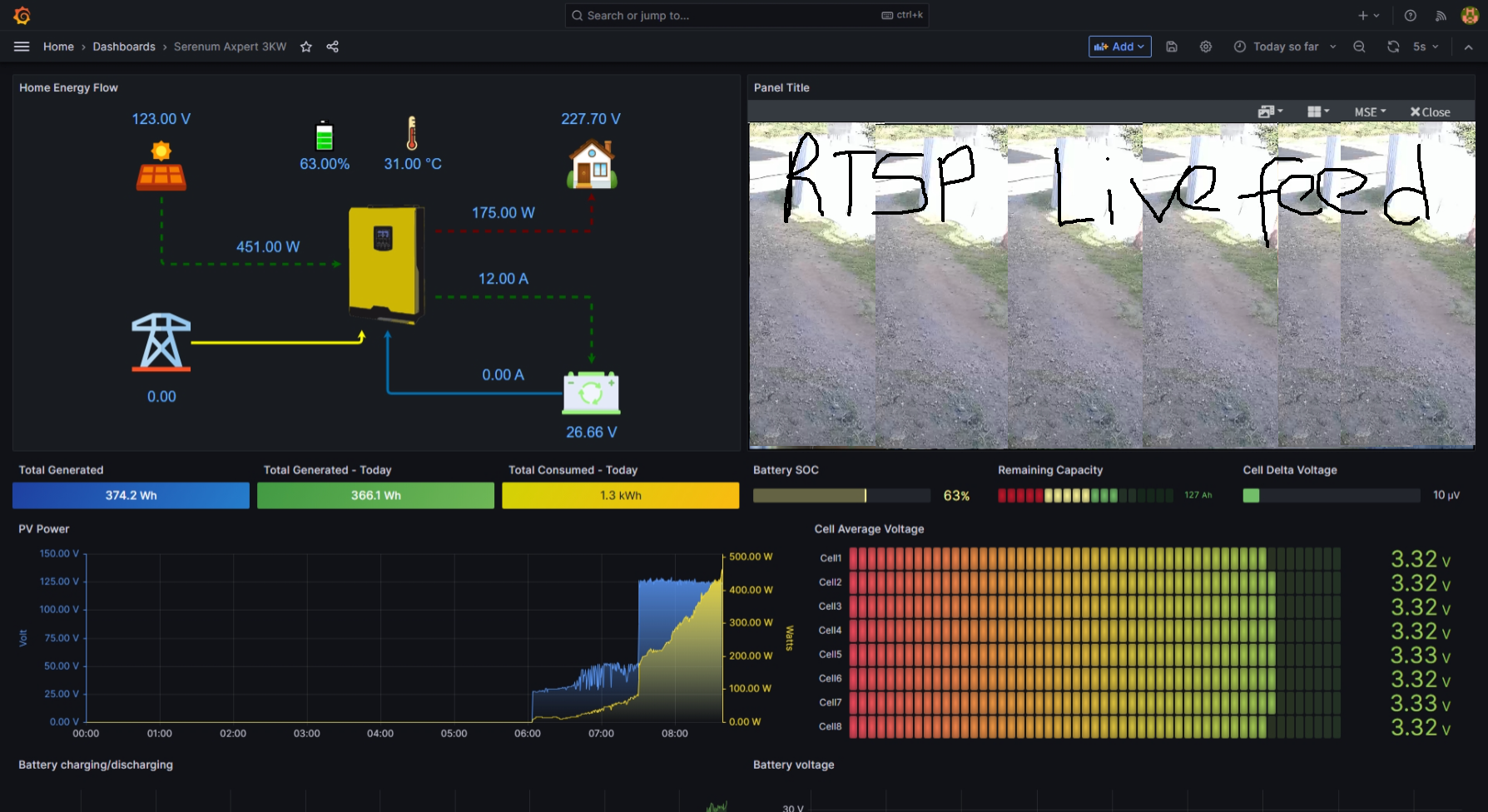Screen dimensions: 1488x812
Task: Open dashboard settings gear
Action: pyautogui.click(x=1206, y=47)
